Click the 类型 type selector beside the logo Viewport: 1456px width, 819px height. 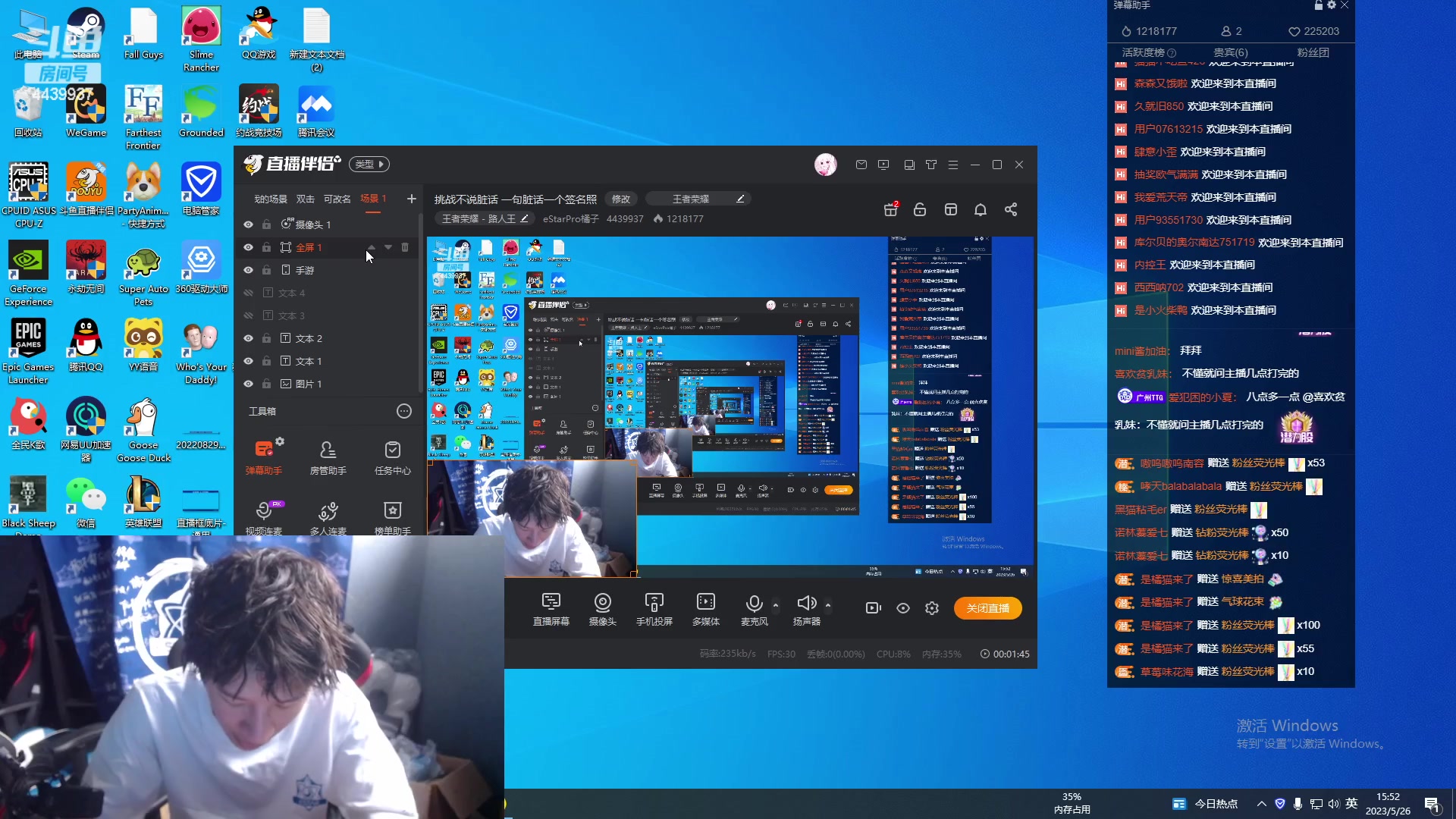pos(369,165)
